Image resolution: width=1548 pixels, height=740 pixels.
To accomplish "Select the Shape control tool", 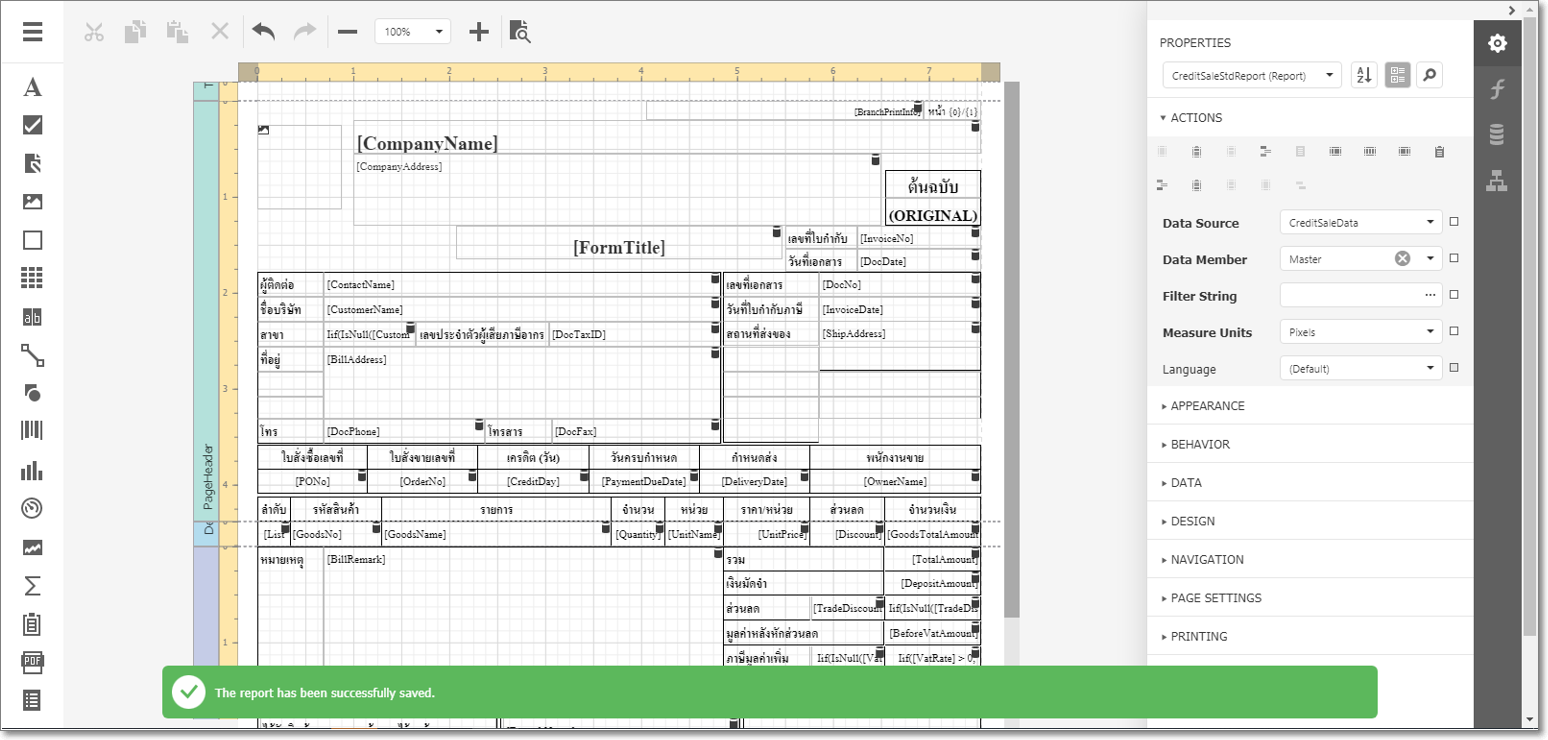I will tap(32, 393).
